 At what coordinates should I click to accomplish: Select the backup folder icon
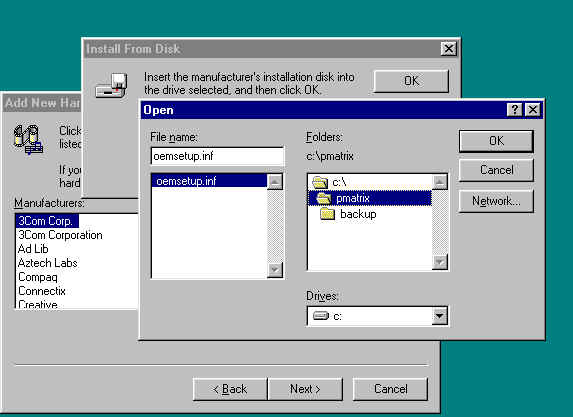point(327,214)
